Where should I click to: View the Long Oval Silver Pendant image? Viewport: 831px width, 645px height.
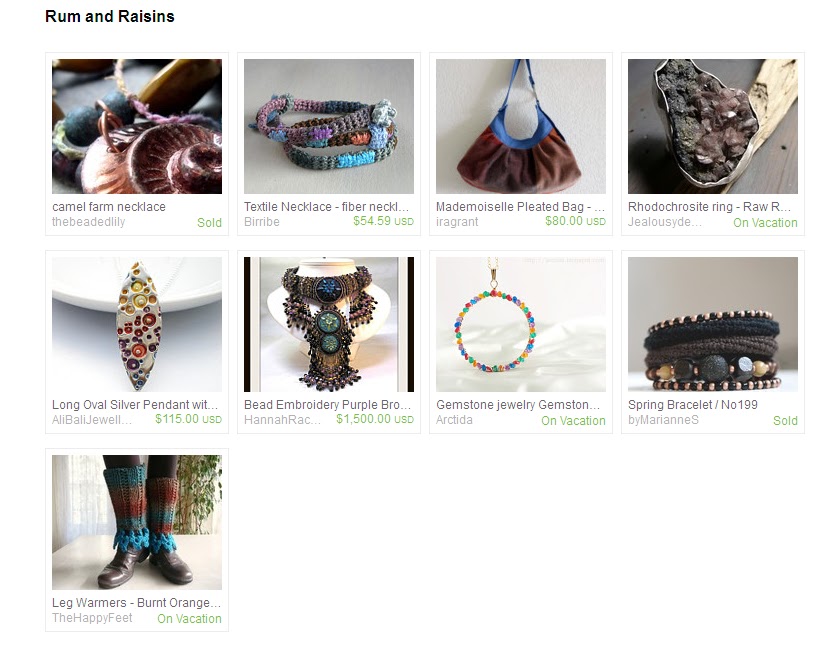tap(137, 324)
